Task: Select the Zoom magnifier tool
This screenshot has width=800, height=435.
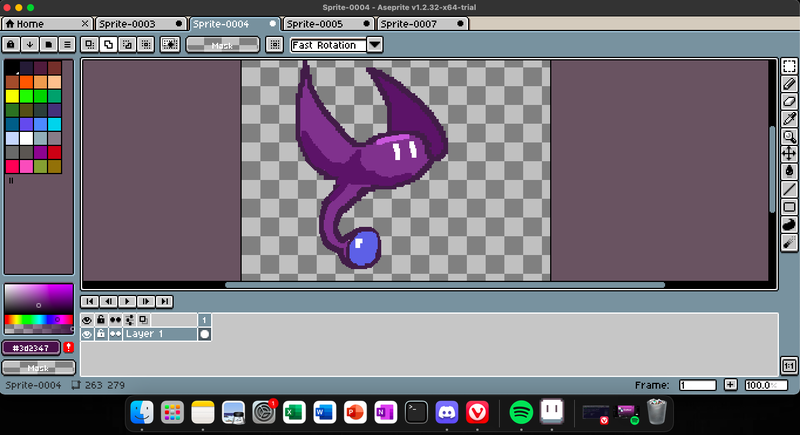Action: click(x=789, y=136)
